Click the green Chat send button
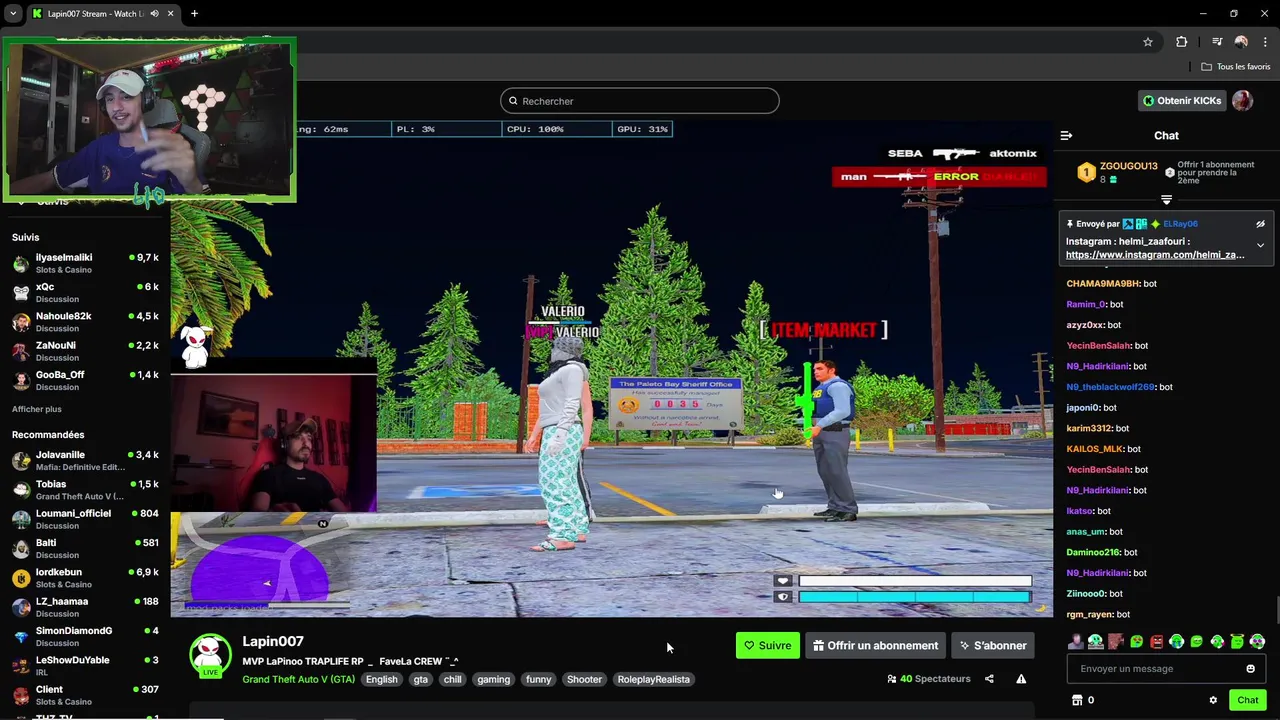The width and height of the screenshot is (1280, 720). 1247,700
